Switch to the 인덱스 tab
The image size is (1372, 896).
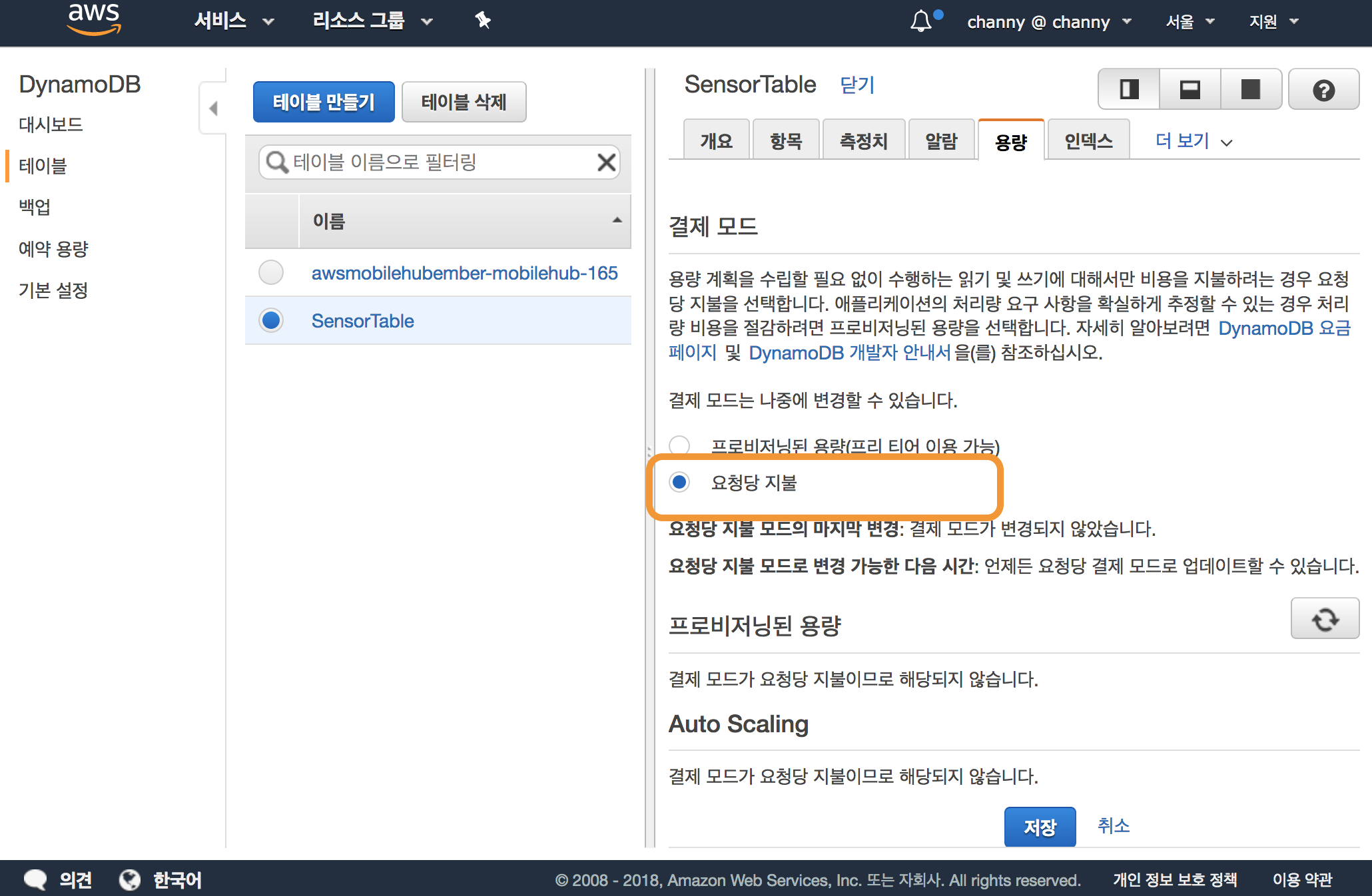coord(1088,140)
